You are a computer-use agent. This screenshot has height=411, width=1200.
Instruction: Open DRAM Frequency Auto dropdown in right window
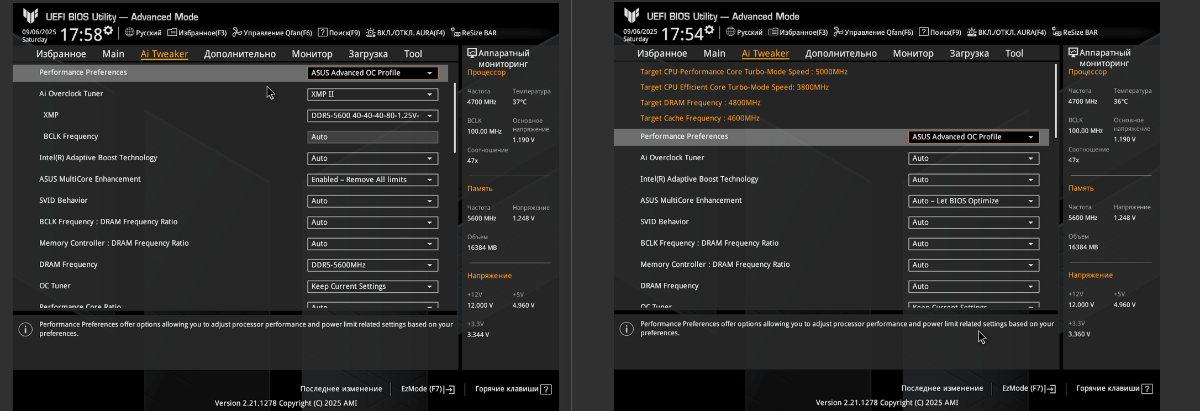[x=973, y=286]
